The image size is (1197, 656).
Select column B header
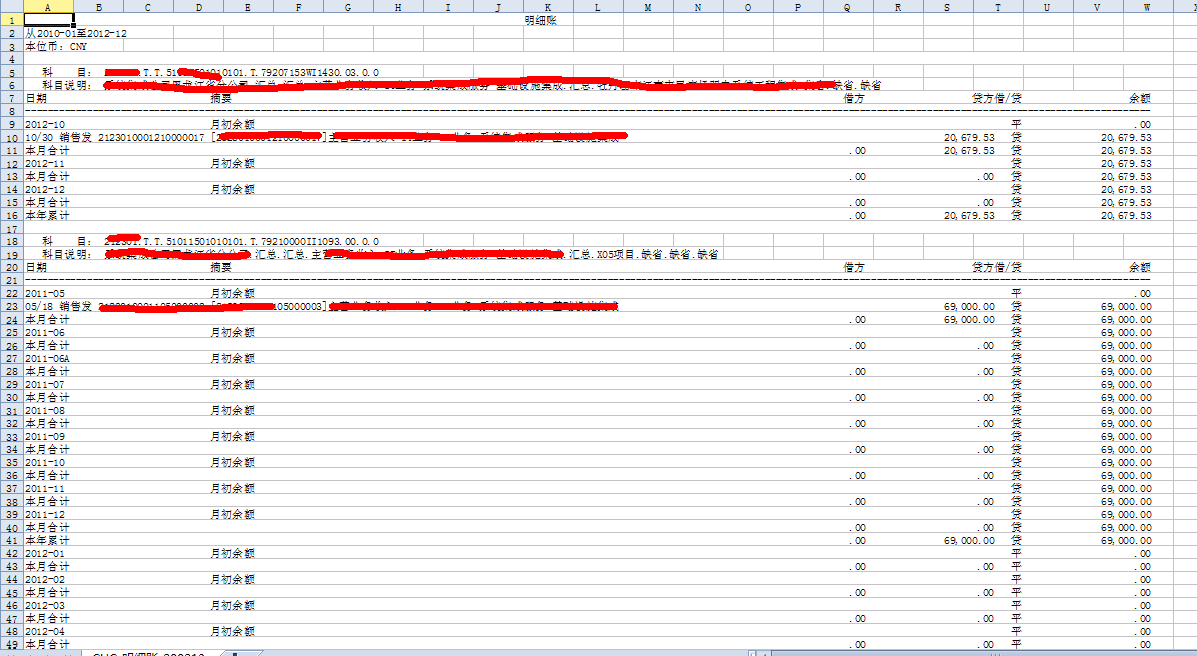pos(98,7)
